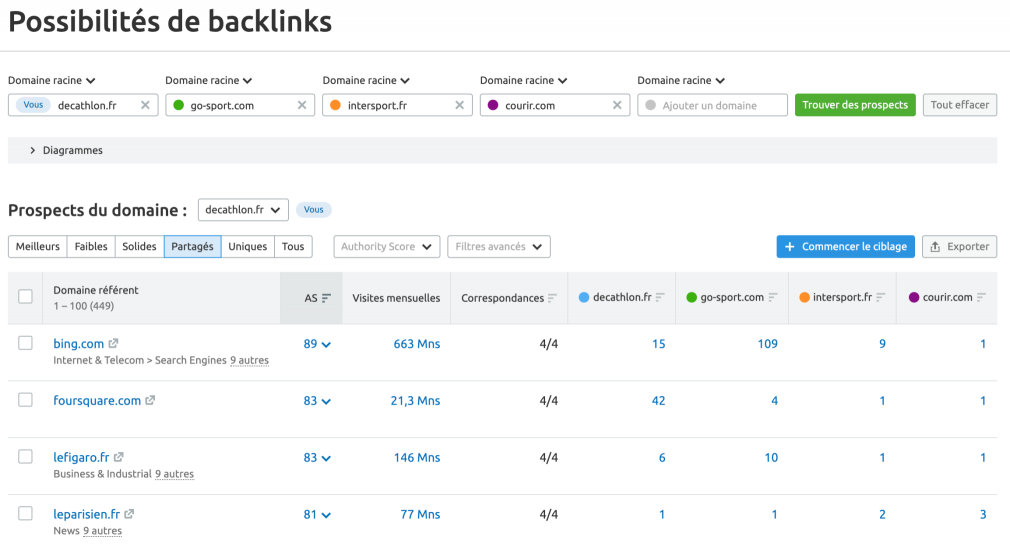The height and width of the screenshot is (547, 1010).
Task: Open Domaine racine dropdown above Ajouter un domaine
Action: (681, 81)
